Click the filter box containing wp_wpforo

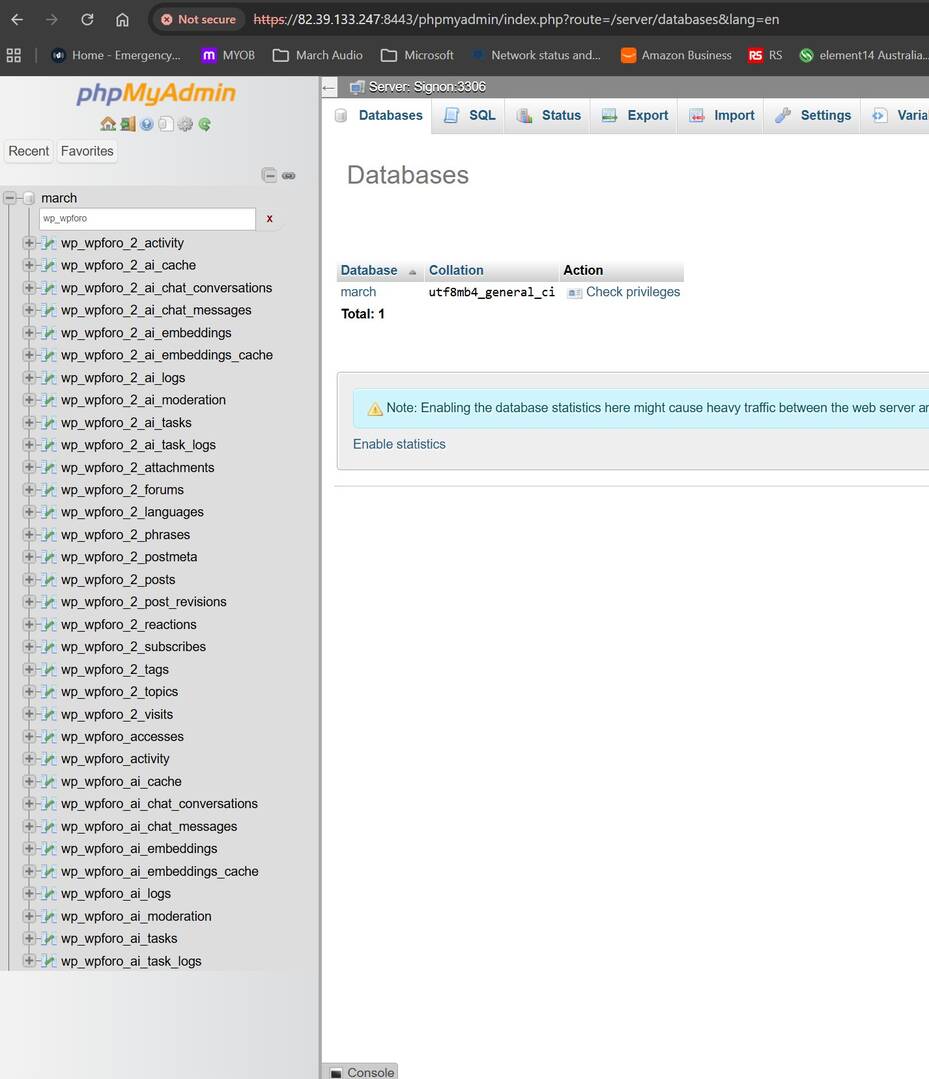coord(147,219)
